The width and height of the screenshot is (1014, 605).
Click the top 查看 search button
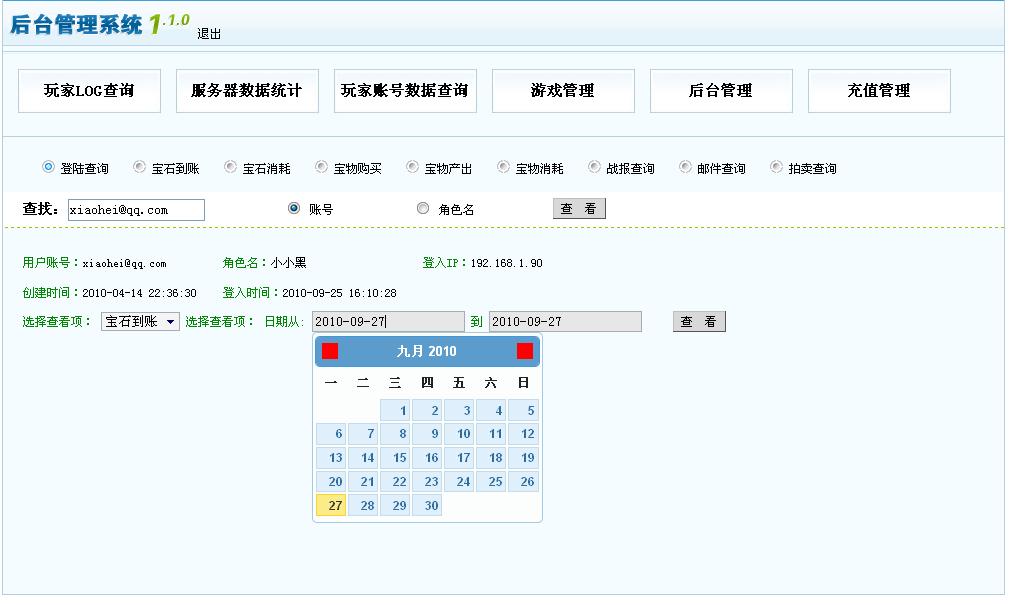579,208
